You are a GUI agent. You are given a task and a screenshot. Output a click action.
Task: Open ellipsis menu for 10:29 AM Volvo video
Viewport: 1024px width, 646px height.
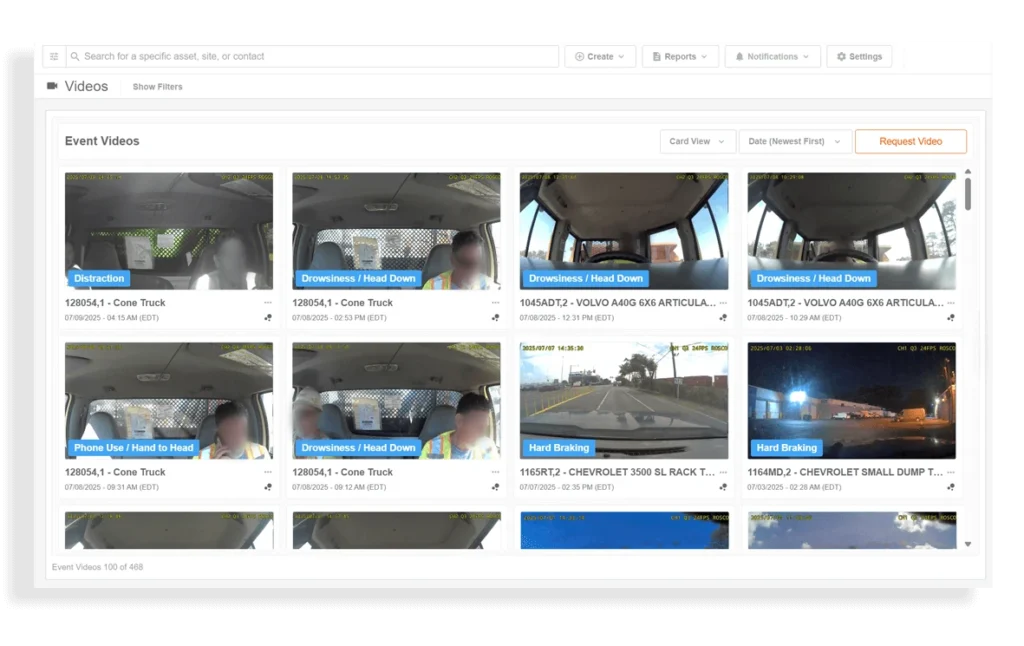click(x=951, y=303)
